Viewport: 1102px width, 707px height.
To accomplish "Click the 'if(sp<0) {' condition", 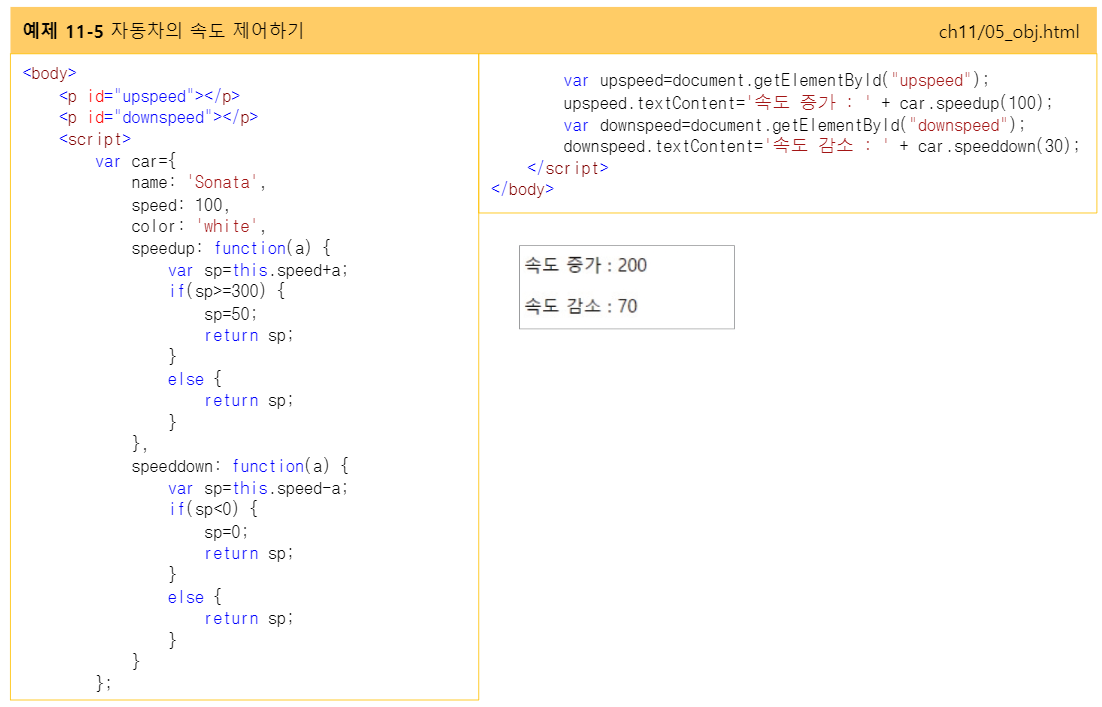I will [x=213, y=509].
